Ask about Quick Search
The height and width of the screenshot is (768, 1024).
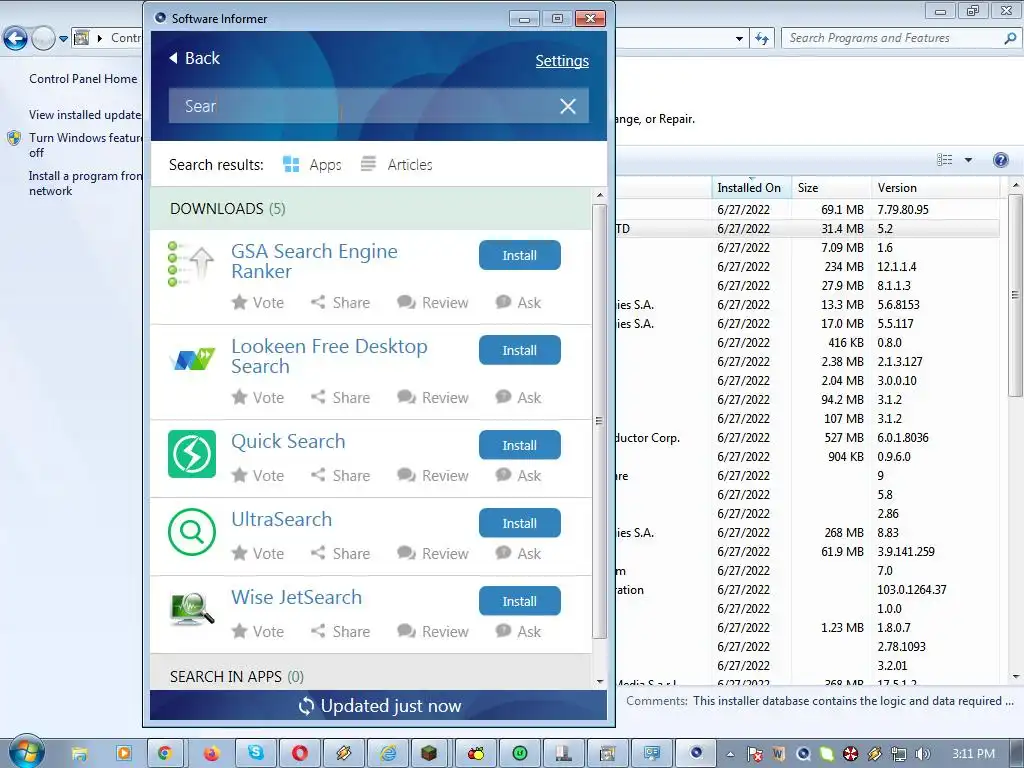(x=519, y=475)
